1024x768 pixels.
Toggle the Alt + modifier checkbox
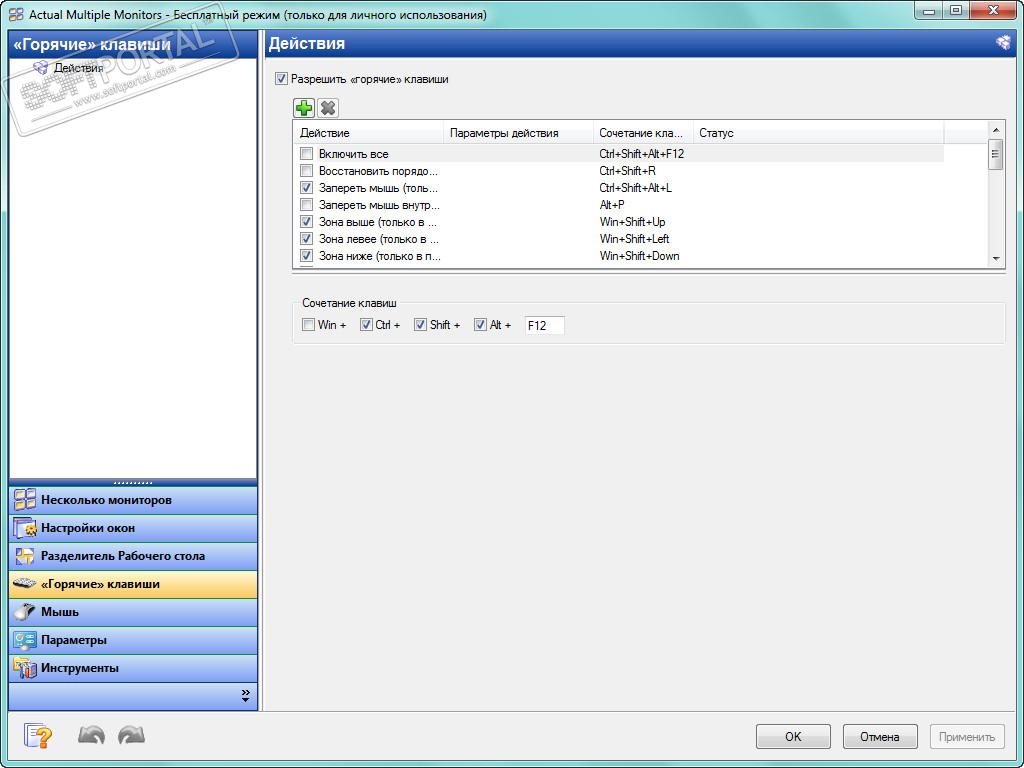[x=481, y=325]
